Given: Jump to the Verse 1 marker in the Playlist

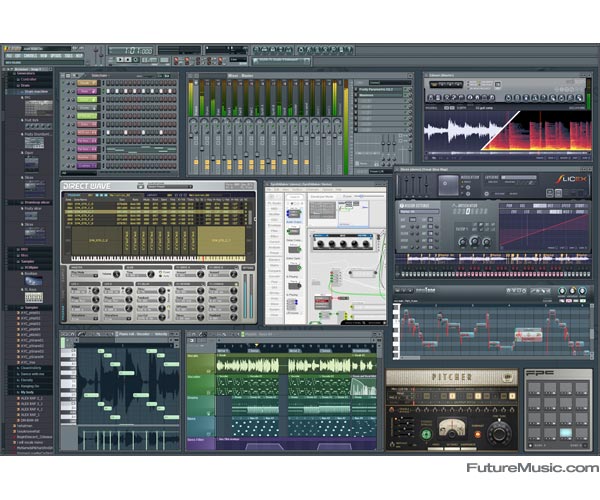Looking at the screenshot, I should coord(223,351).
